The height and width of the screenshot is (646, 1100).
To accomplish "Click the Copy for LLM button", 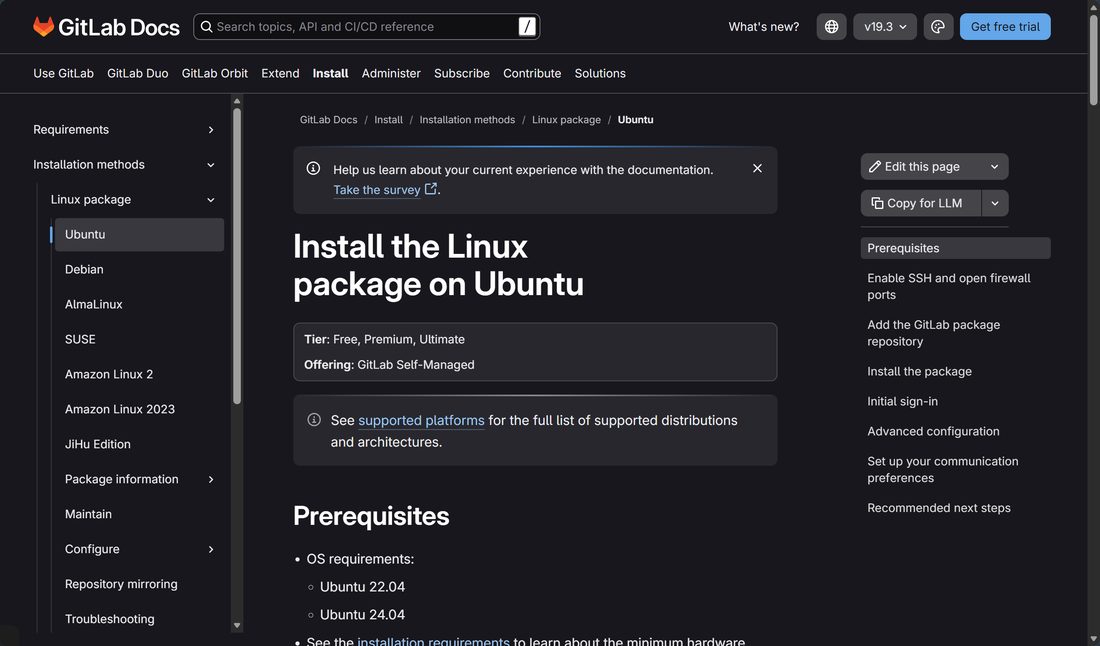I will (920, 203).
